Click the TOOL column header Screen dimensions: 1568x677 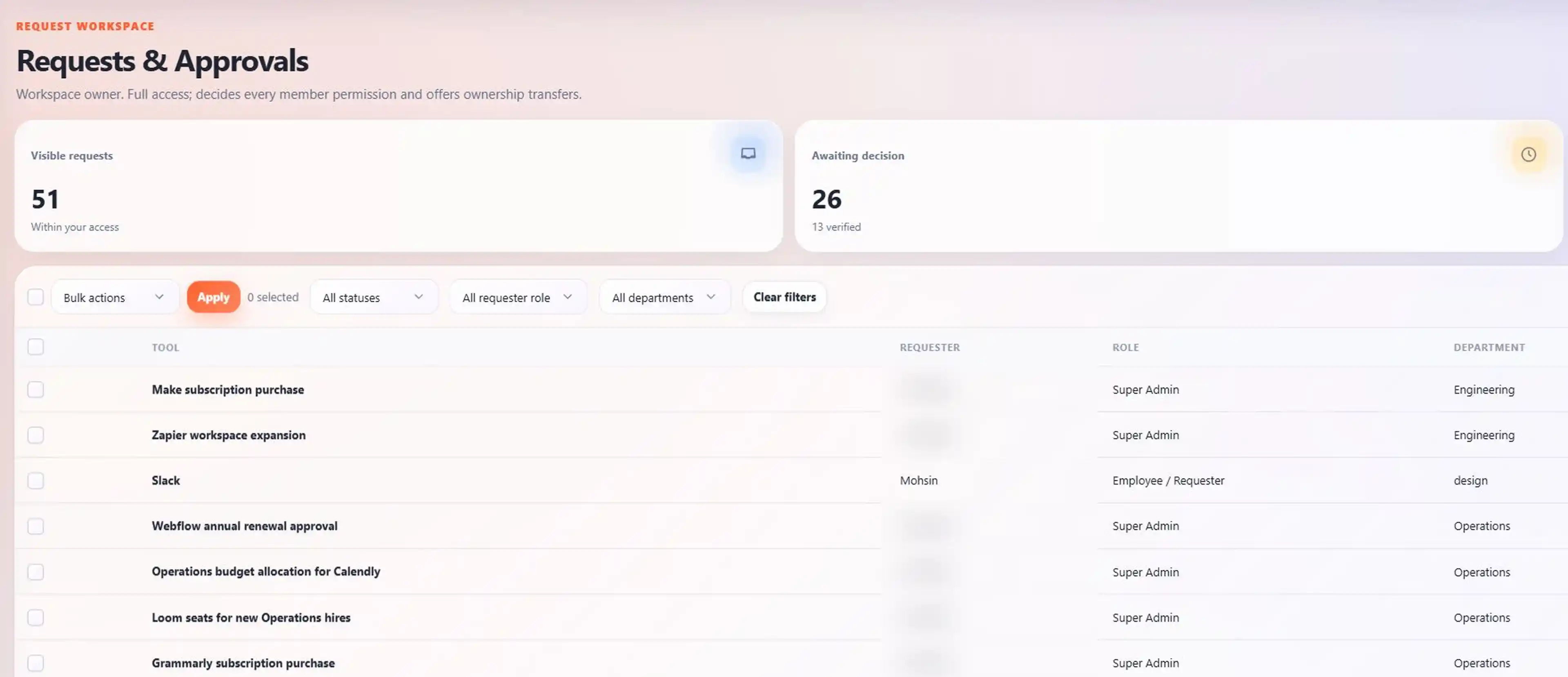[165, 347]
